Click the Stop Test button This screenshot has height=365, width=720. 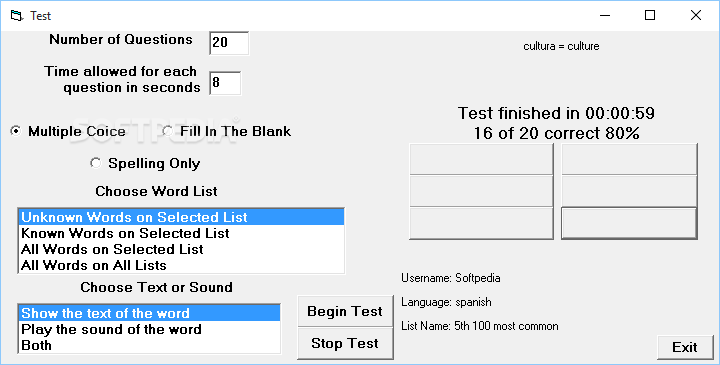pos(345,343)
